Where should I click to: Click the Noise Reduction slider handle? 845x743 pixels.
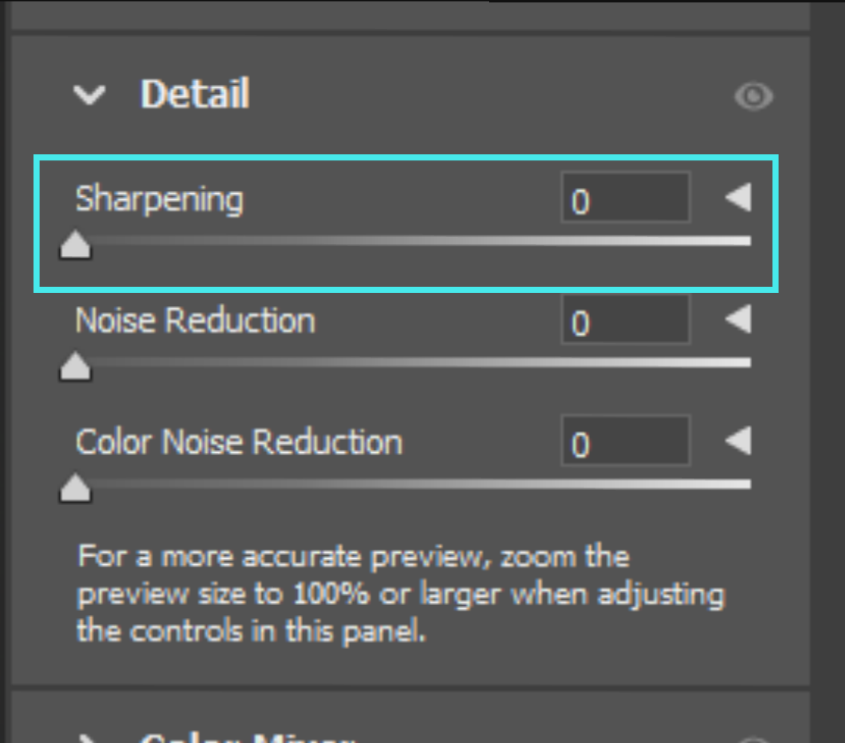[x=75, y=368]
